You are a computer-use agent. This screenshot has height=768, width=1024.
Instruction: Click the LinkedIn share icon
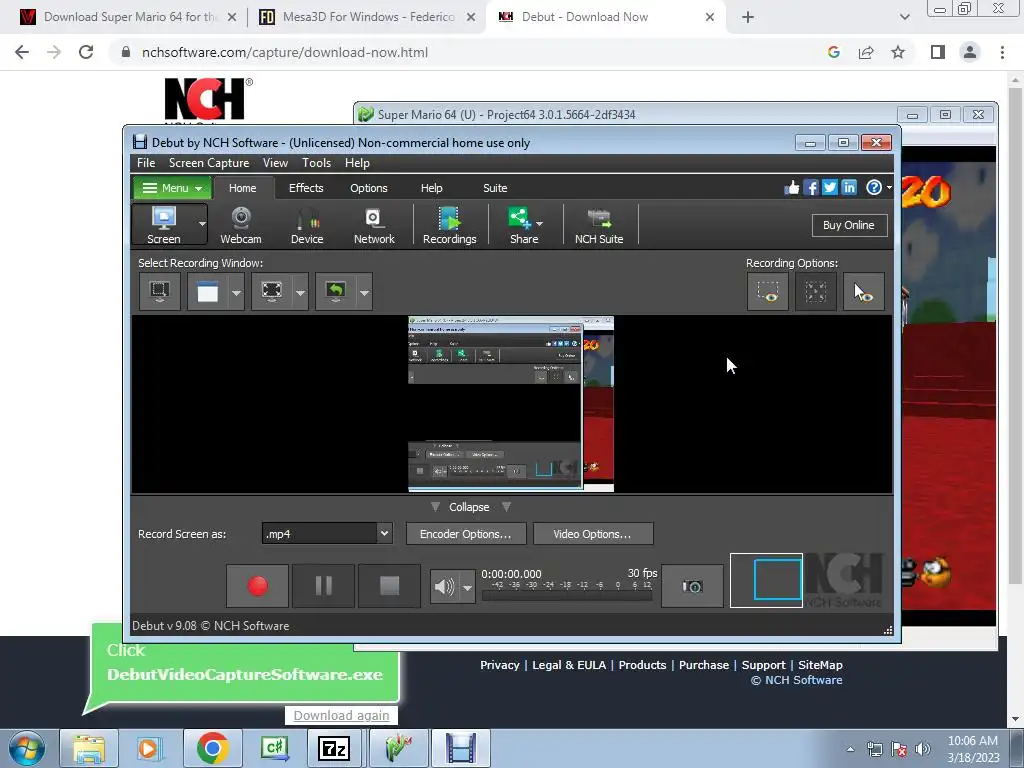(849, 188)
